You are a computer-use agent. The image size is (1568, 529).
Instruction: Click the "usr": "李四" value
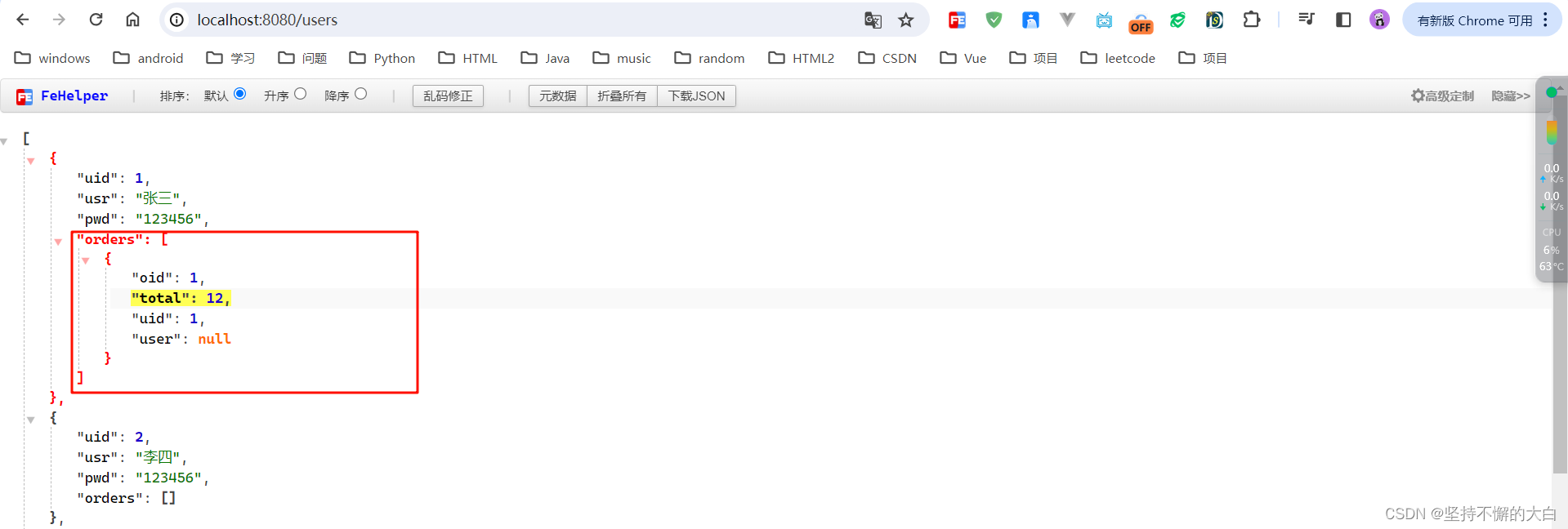(159, 457)
